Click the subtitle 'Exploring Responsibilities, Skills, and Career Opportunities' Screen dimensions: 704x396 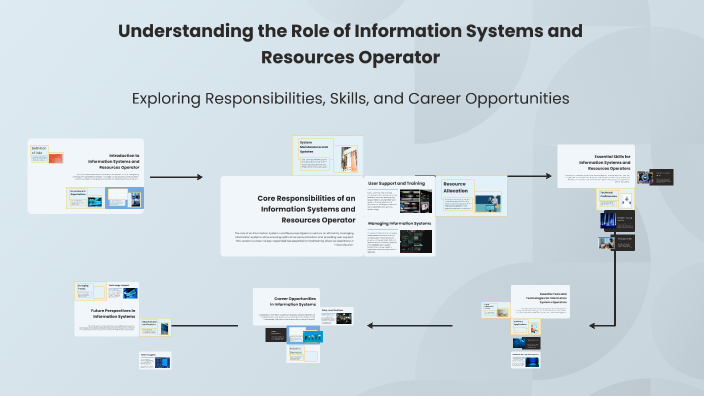tap(350, 98)
